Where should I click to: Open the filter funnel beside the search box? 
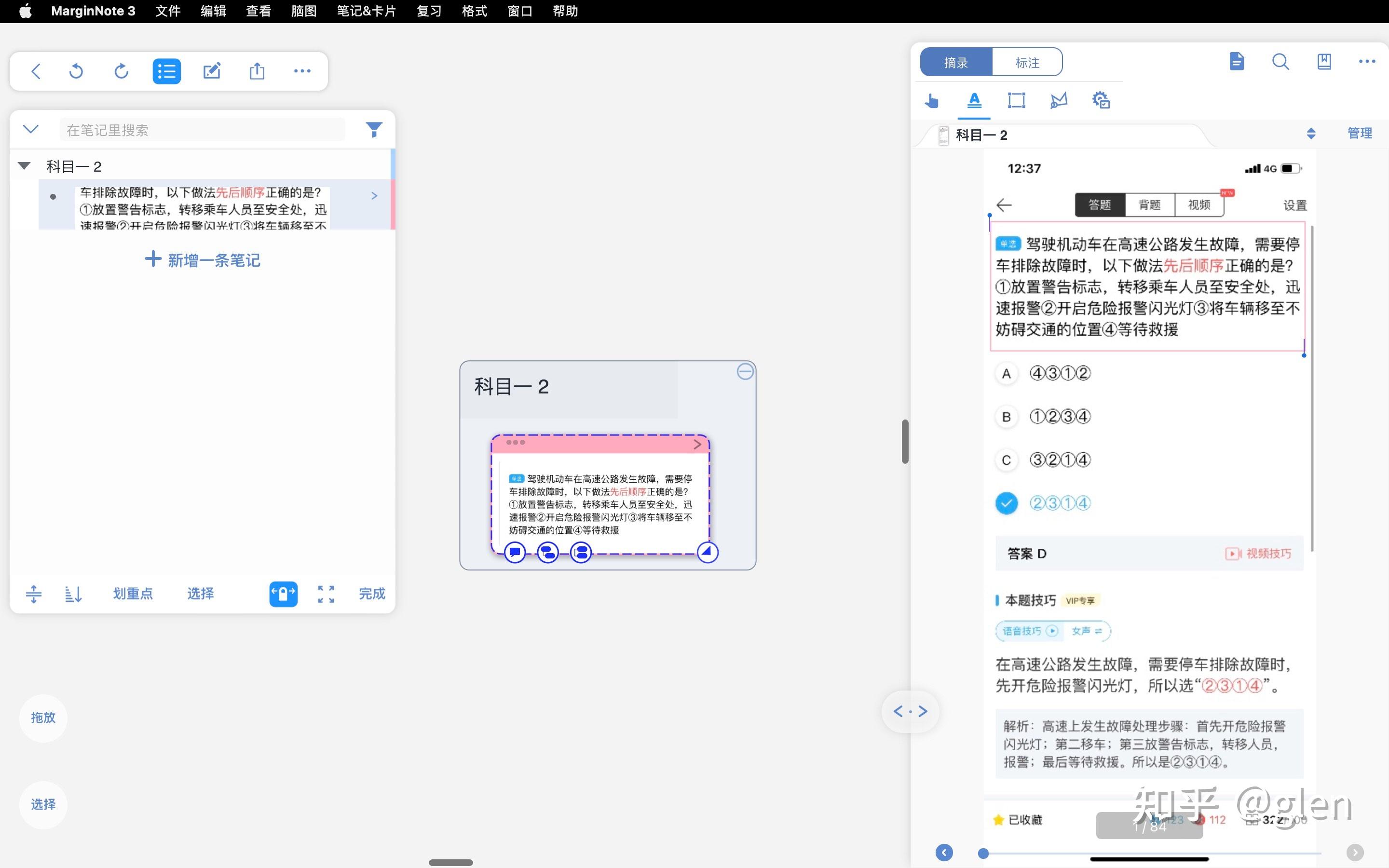tap(374, 129)
